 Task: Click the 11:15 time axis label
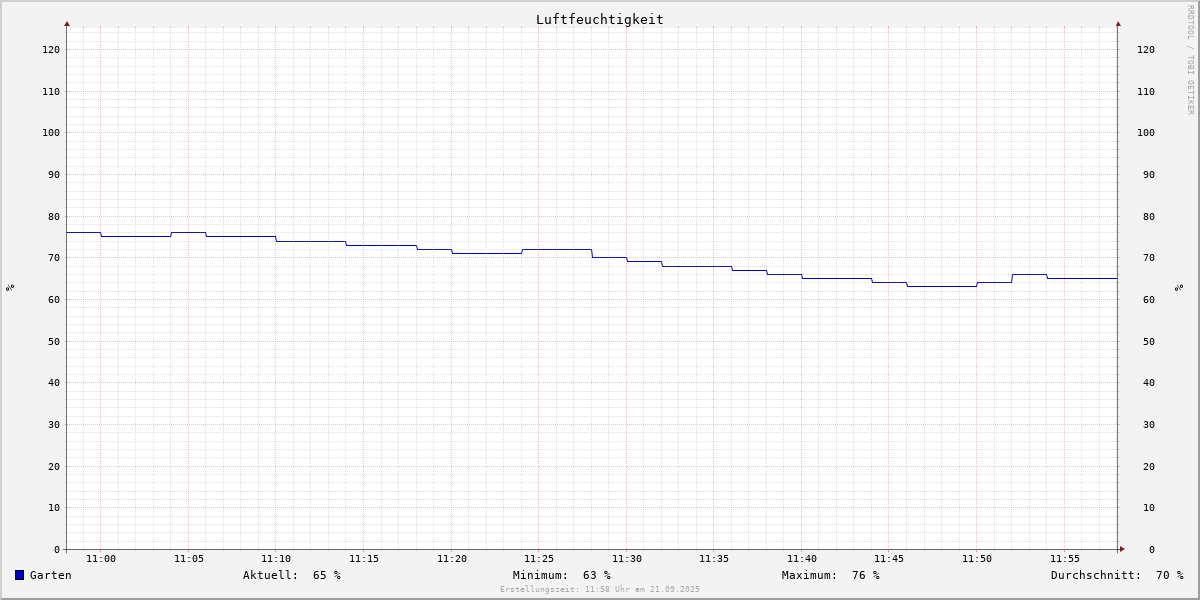364,559
